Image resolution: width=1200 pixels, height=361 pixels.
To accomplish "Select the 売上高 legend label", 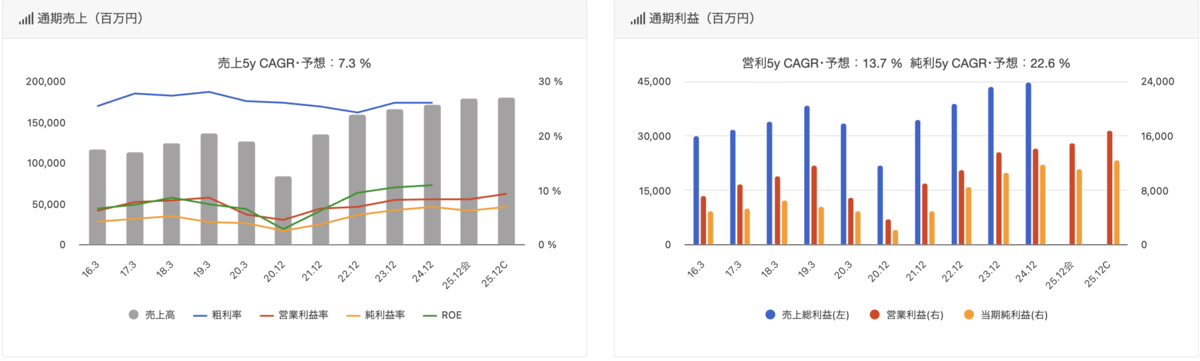I will [160, 315].
